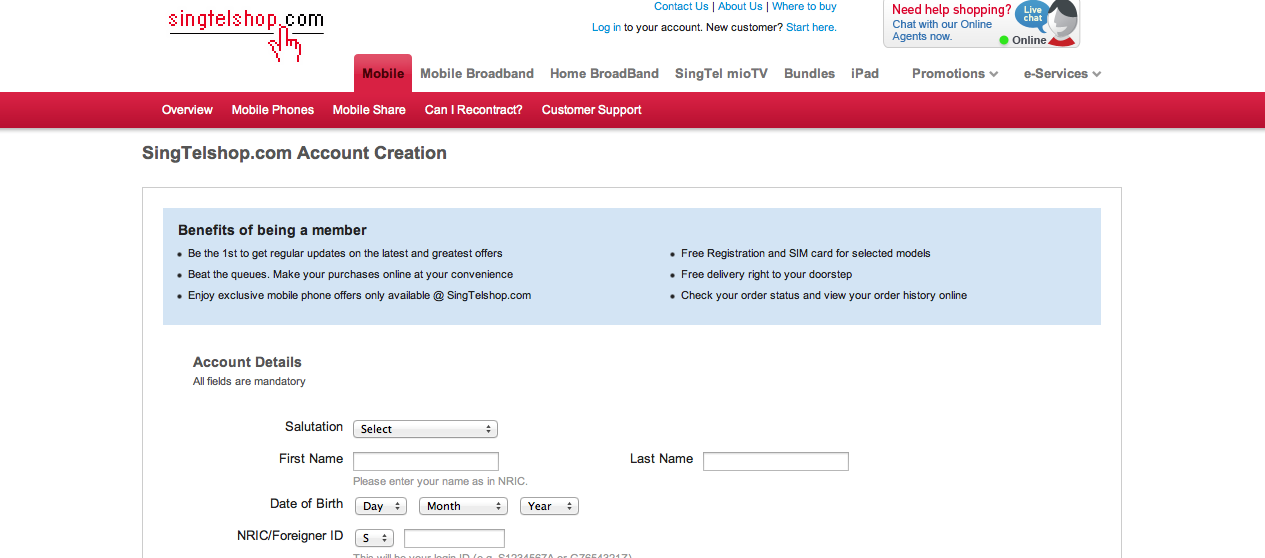Click the singtelshop.com logo

pyautogui.click(x=246, y=33)
